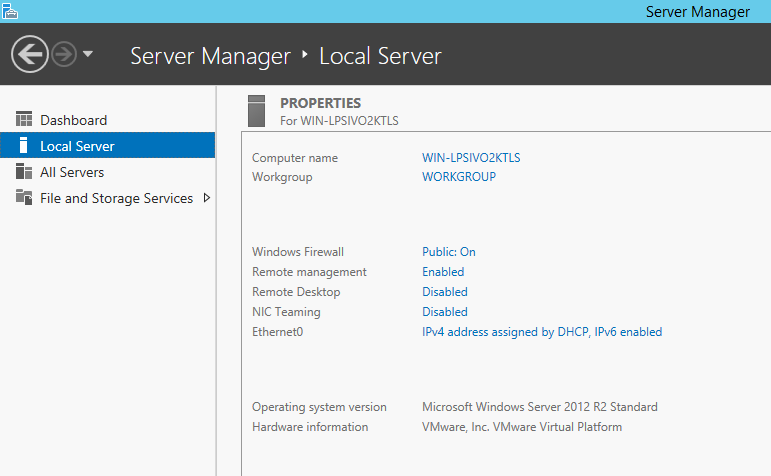Click the Local Server breadcrumb heading
The width and height of the screenshot is (771, 476).
(x=380, y=56)
